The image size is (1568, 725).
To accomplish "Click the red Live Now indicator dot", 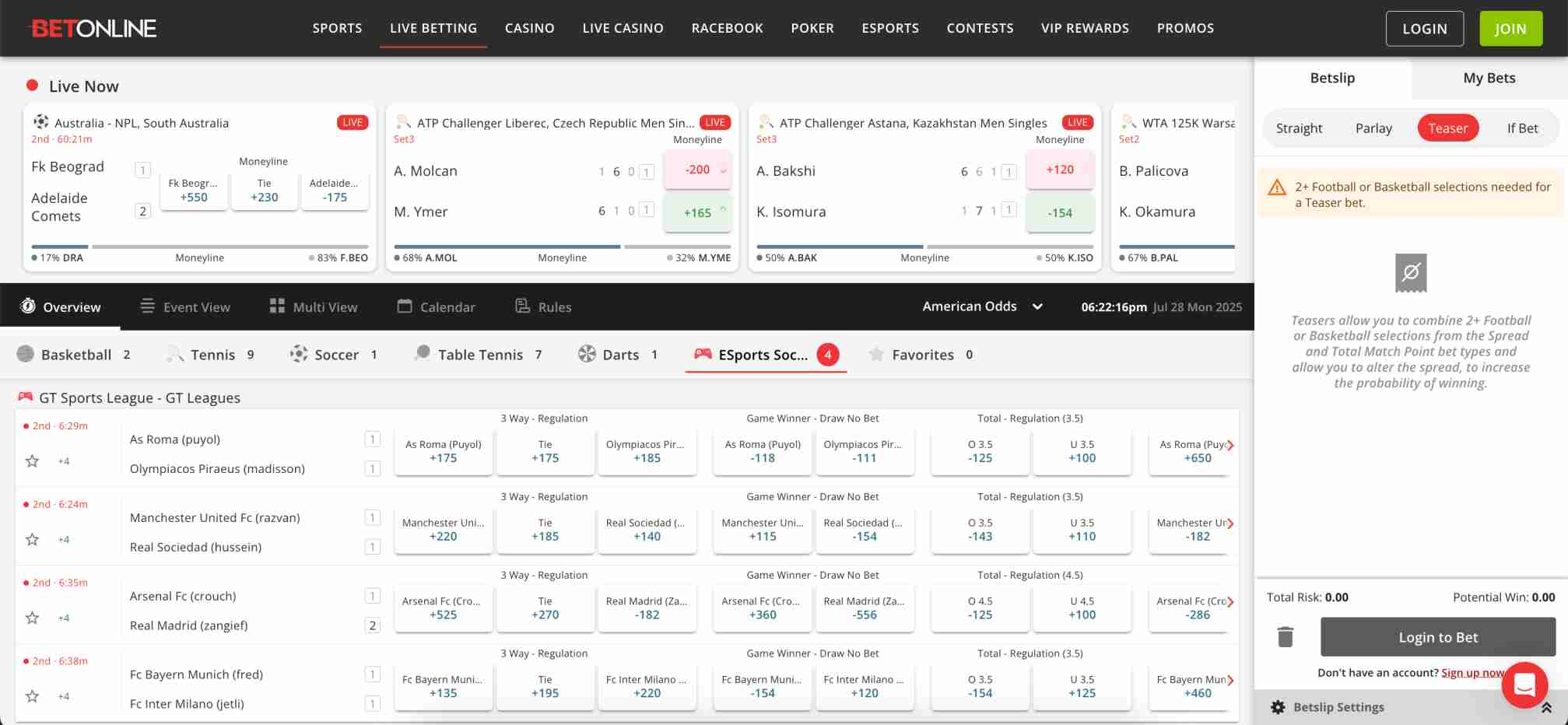I will (x=32, y=86).
